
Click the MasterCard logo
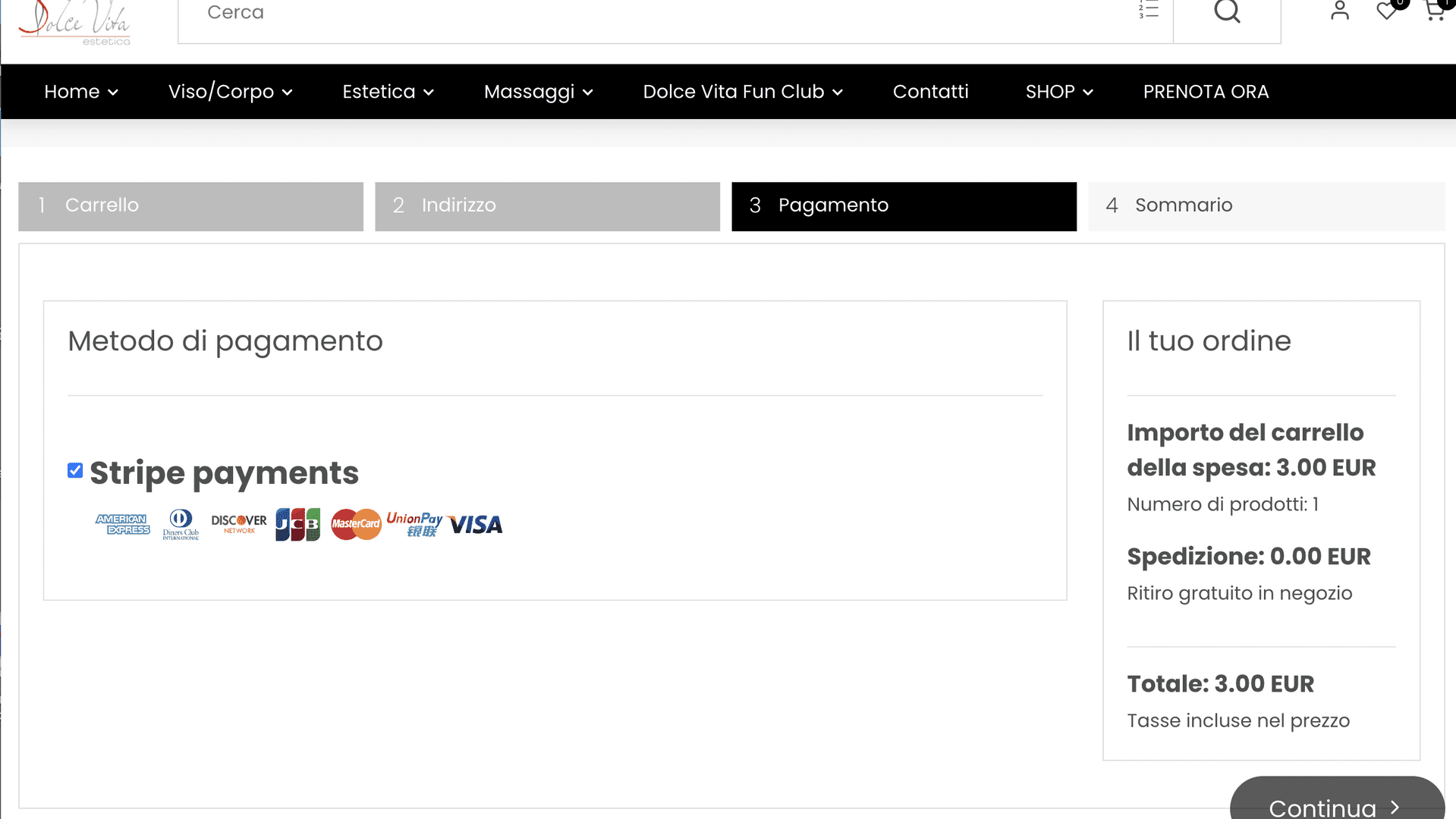(356, 524)
